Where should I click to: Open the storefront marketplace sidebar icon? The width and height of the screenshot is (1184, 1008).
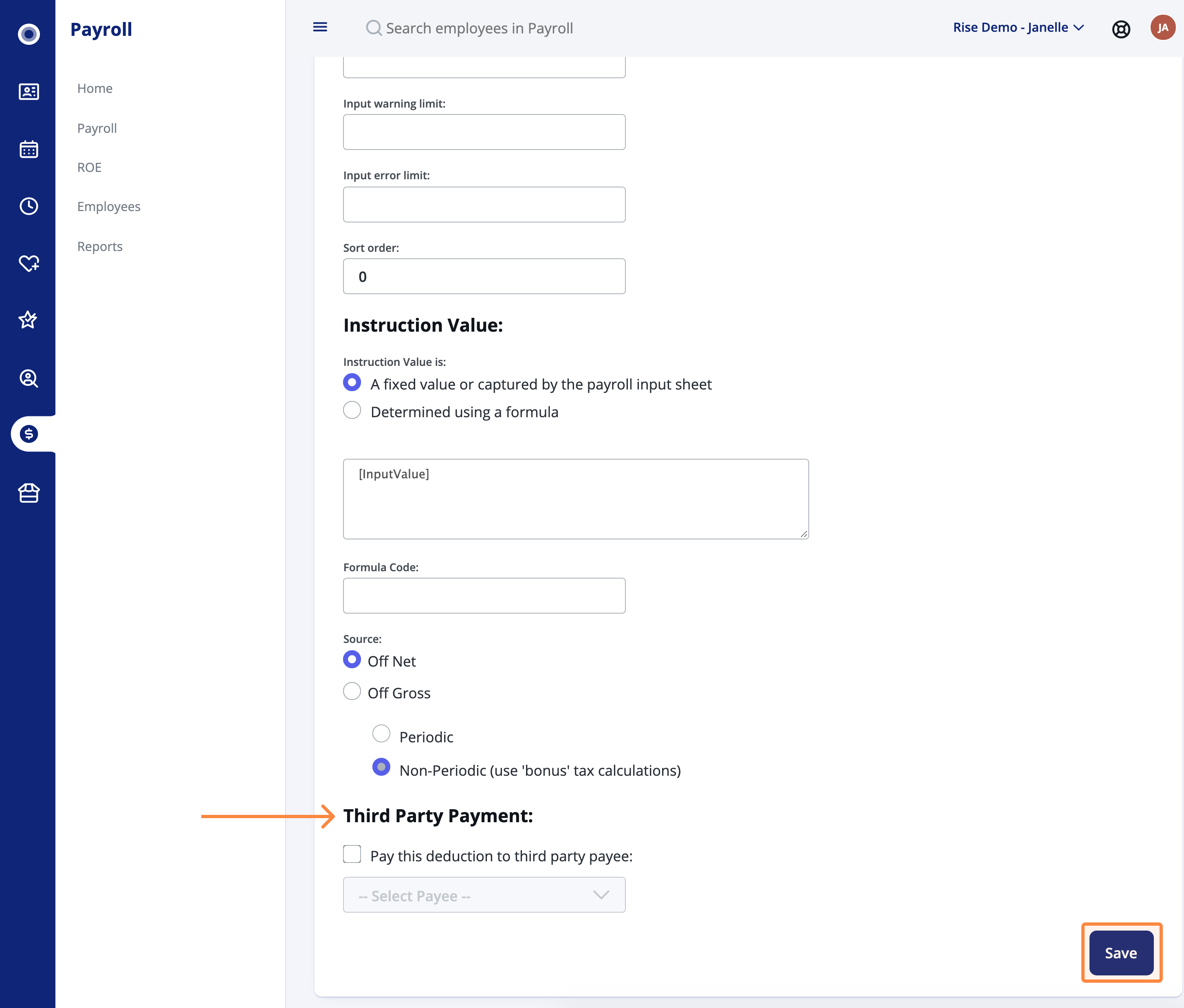click(x=29, y=493)
